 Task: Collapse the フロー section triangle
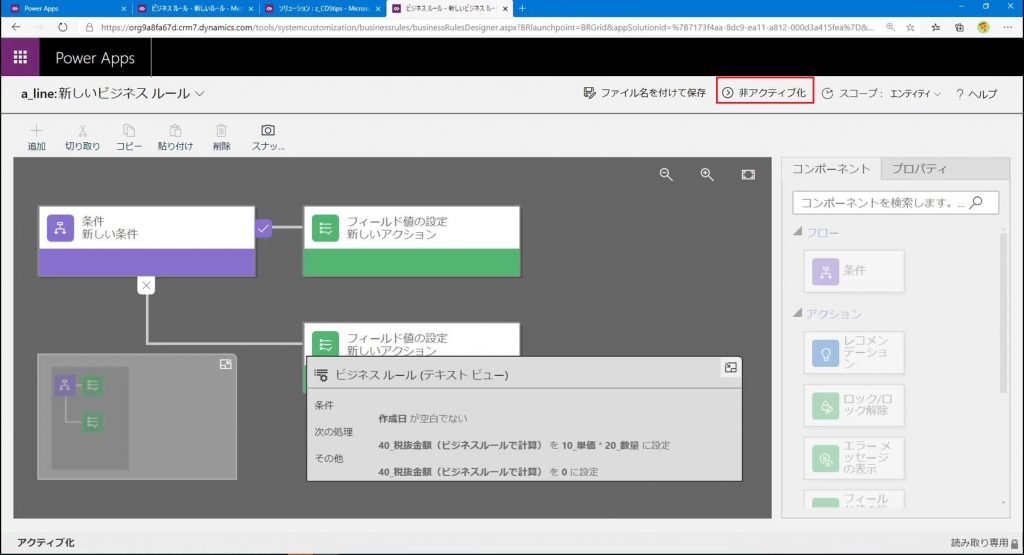click(x=797, y=232)
